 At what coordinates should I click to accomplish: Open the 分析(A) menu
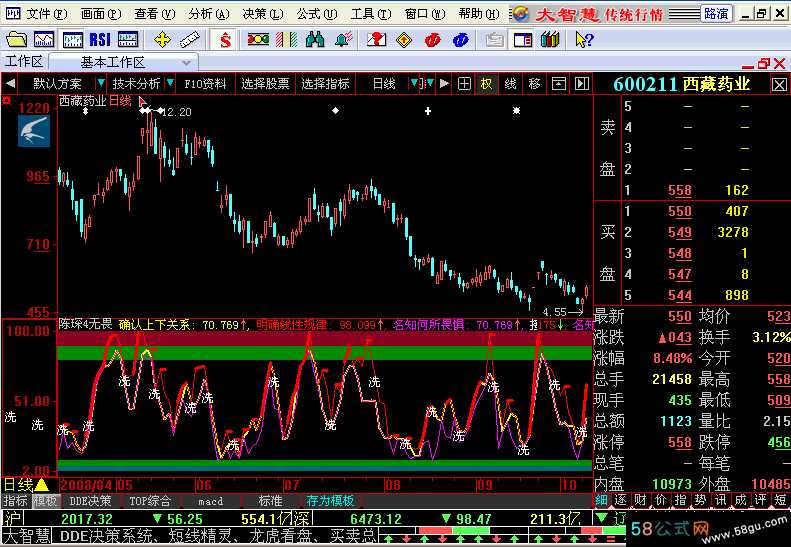(x=209, y=14)
